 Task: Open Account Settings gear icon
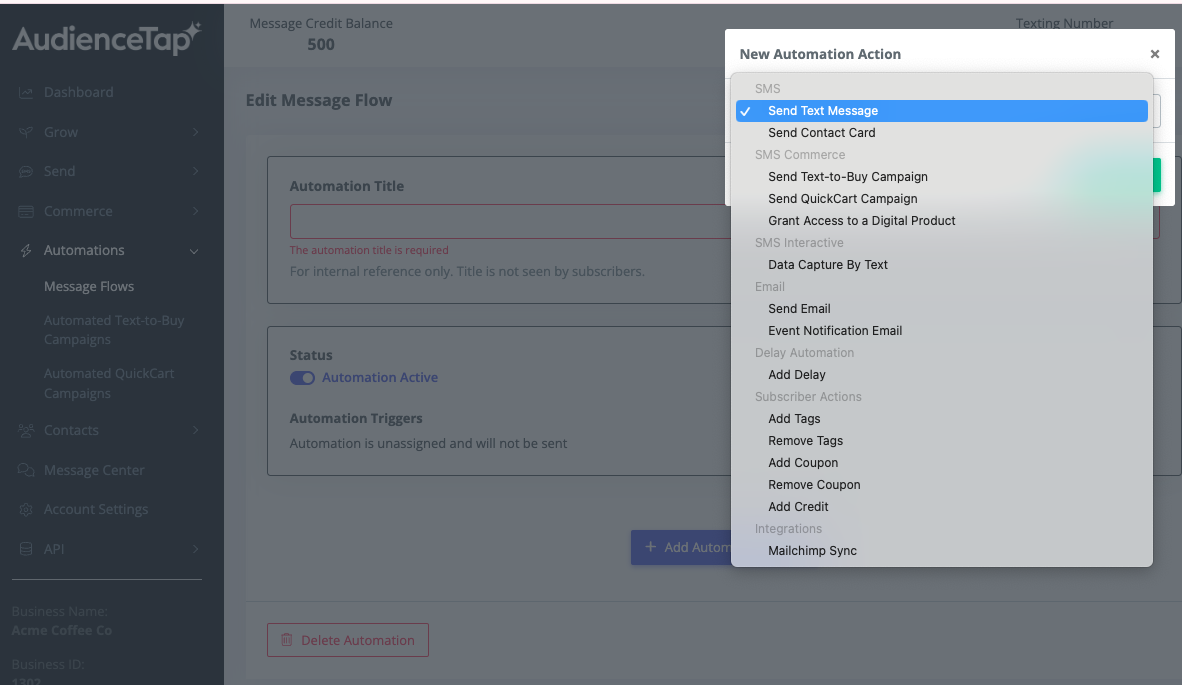(x=27, y=509)
